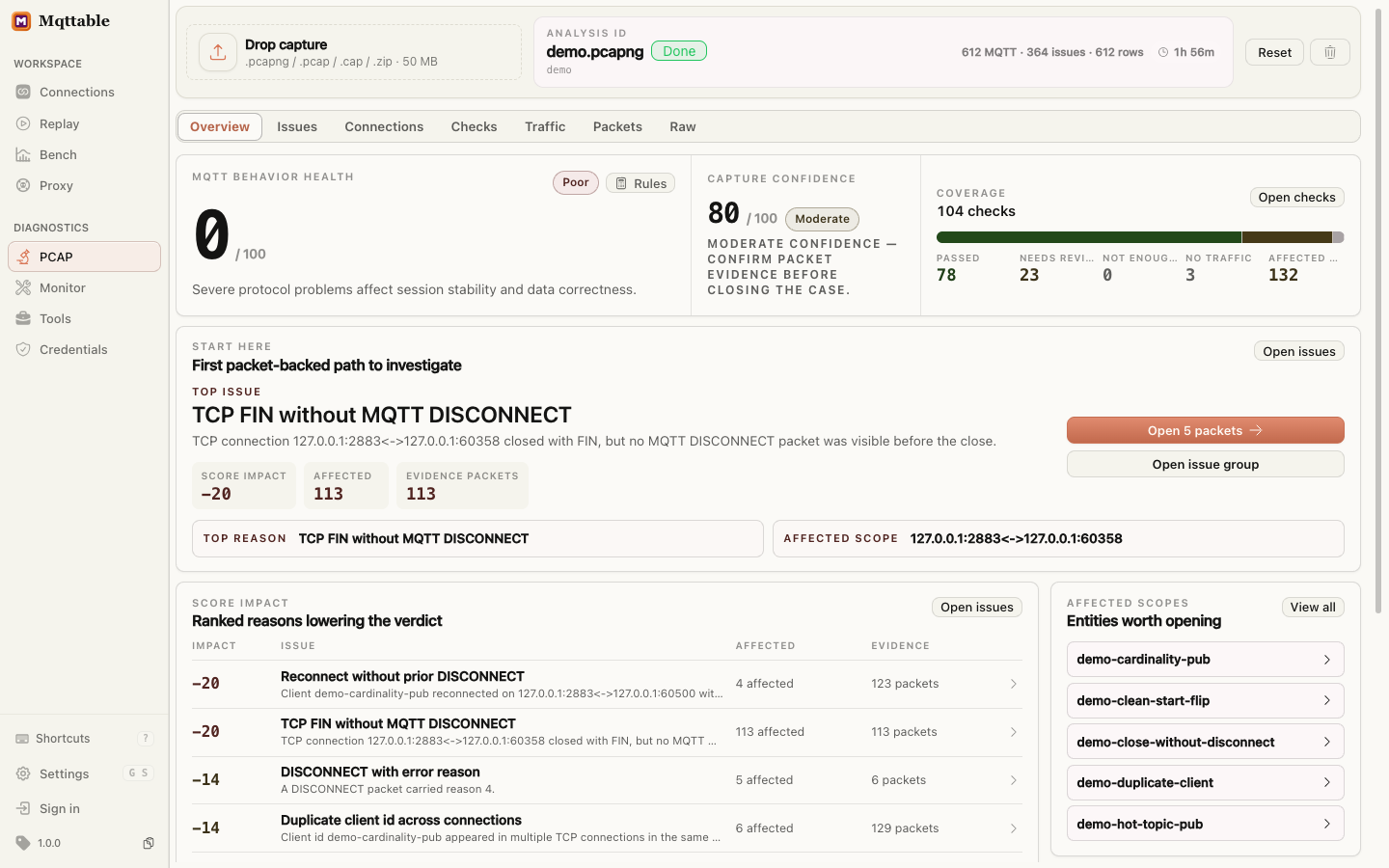The height and width of the screenshot is (868, 1389).
Task: Open the demo-hot-topic-pub entity chevron
Action: (x=1327, y=824)
